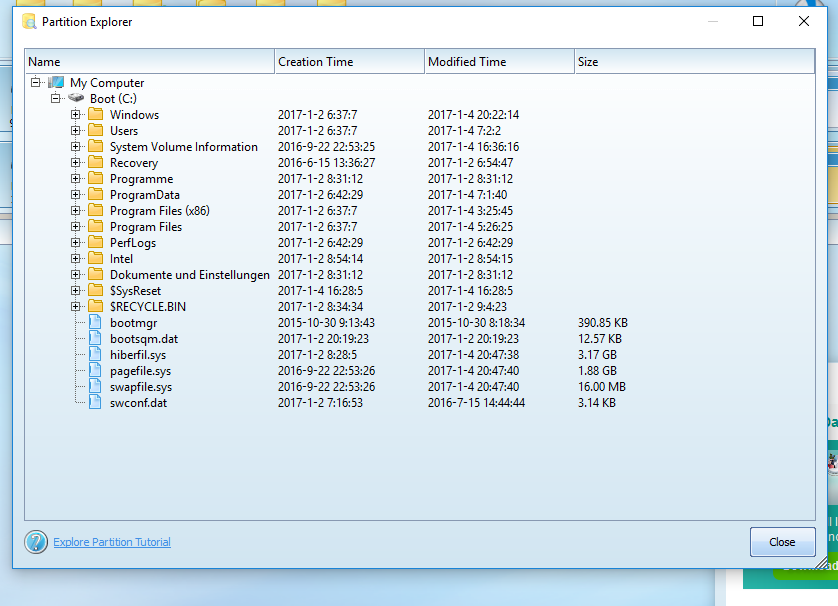Click the 3.17 GB size value

pyautogui.click(x=598, y=355)
